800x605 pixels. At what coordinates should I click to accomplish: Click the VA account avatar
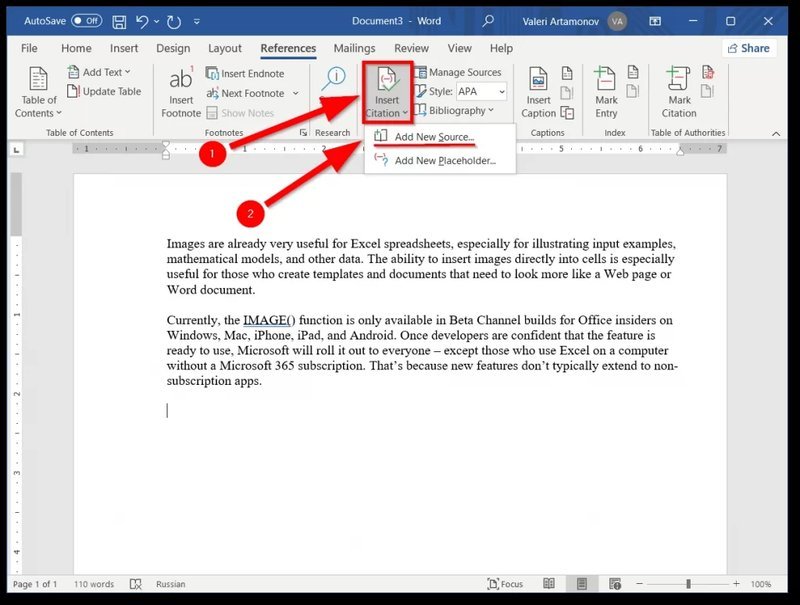(617, 21)
